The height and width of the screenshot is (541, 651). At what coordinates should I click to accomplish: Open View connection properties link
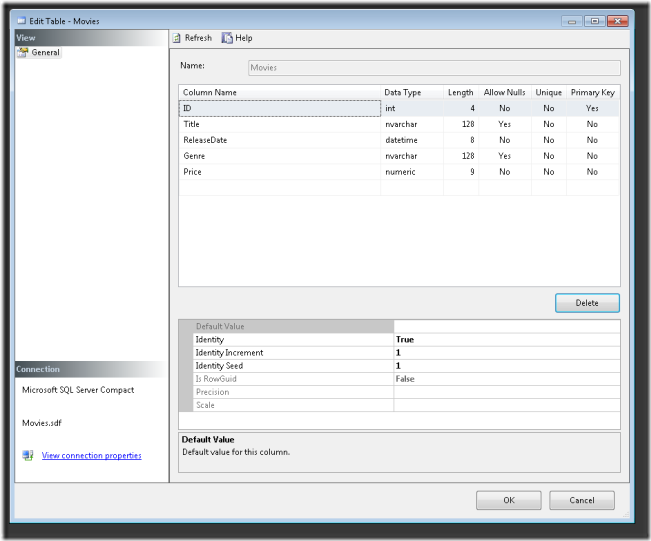[x=91, y=456]
